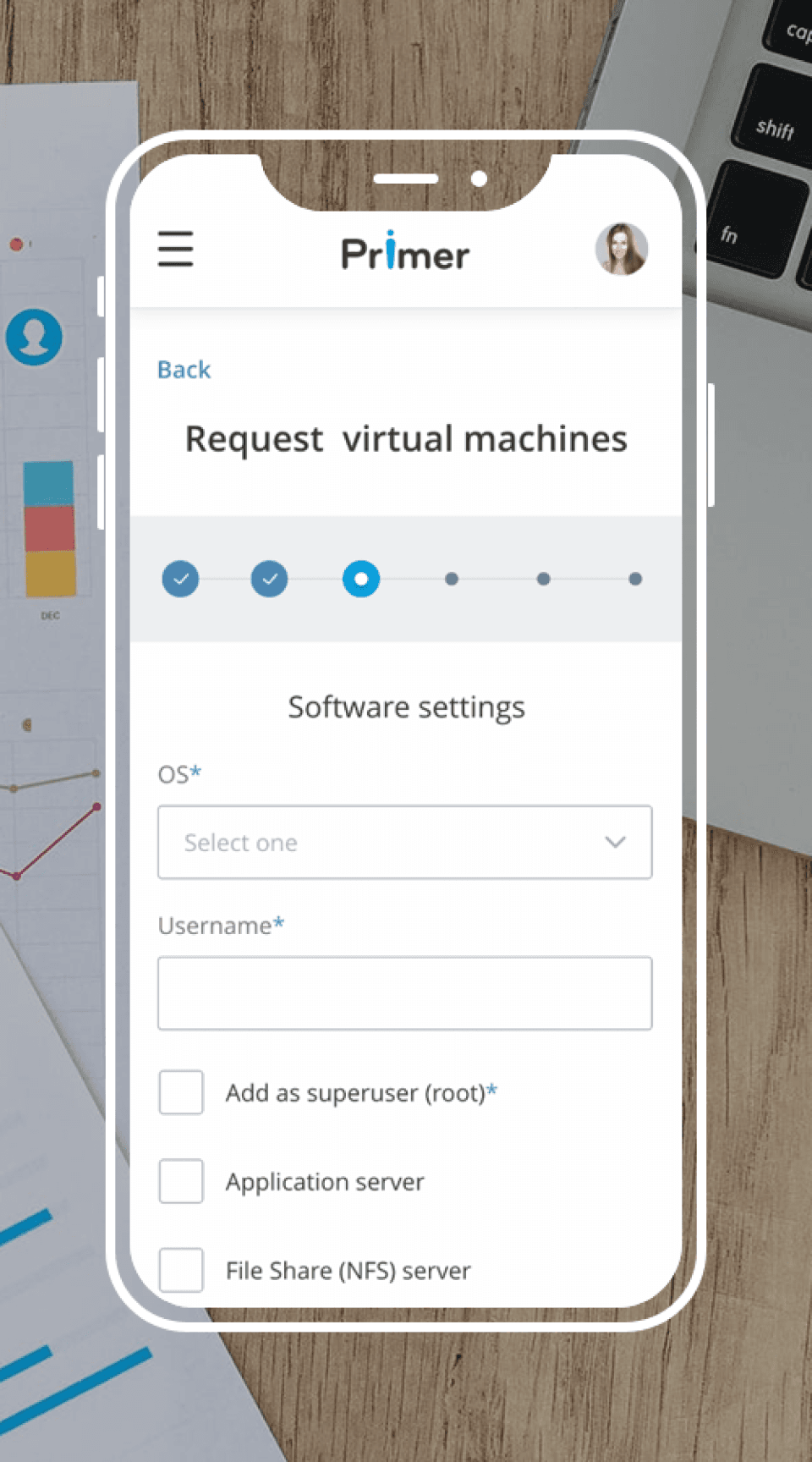
Task: Select the first completed step circle
Action: pos(180,579)
